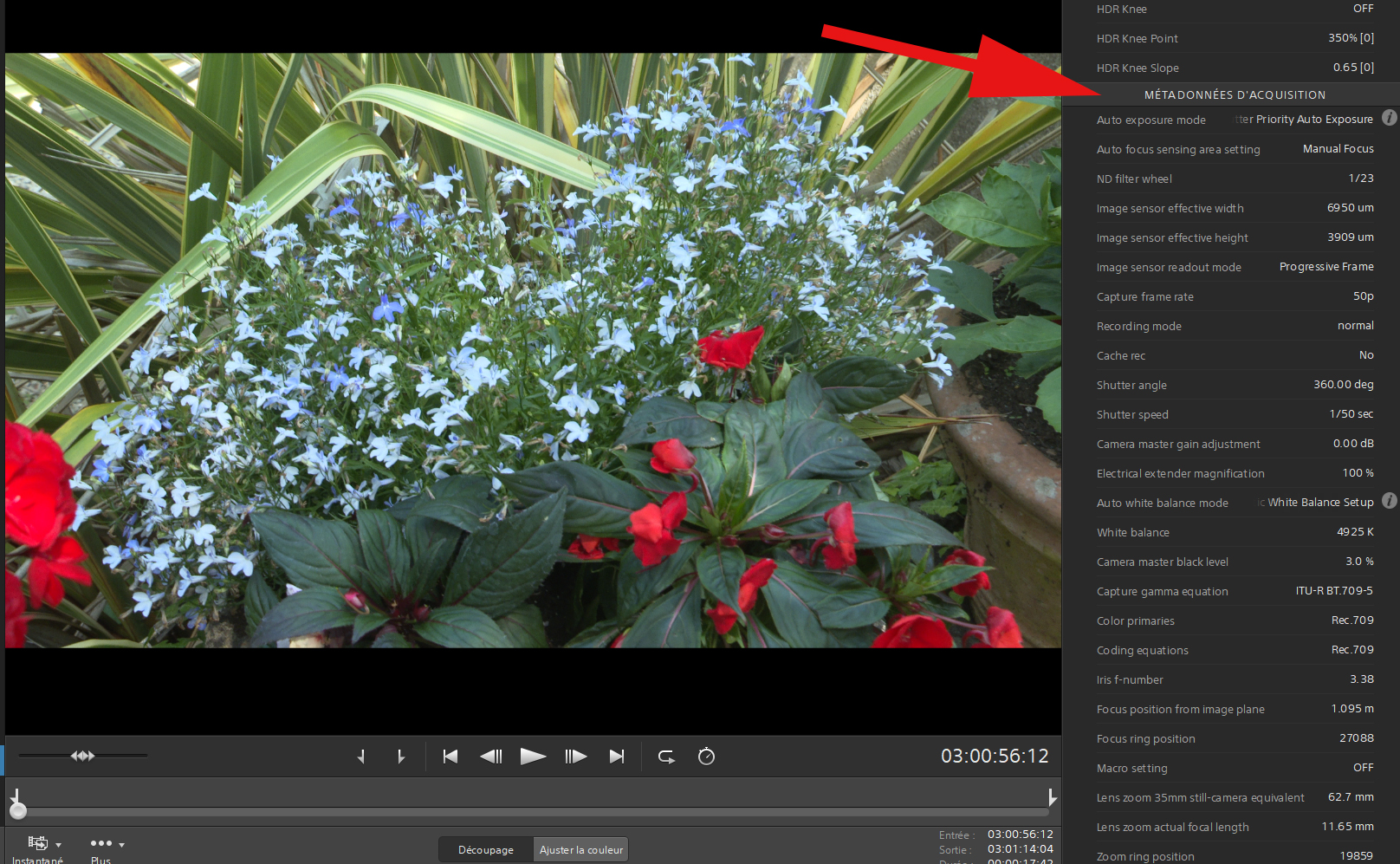The height and width of the screenshot is (864, 1400).
Task: Step back one frame
Action: [491, 757]
